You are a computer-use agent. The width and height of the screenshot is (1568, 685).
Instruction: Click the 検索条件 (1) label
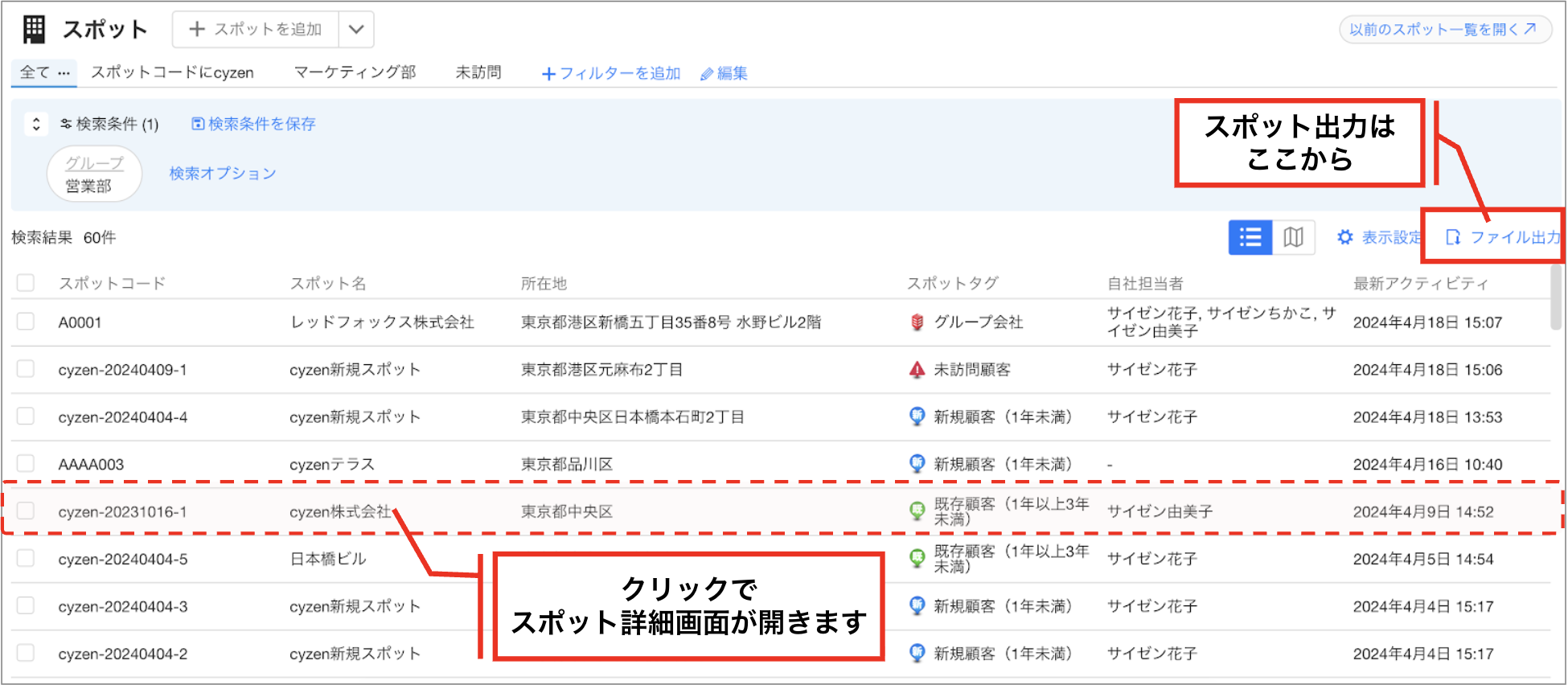117,124
